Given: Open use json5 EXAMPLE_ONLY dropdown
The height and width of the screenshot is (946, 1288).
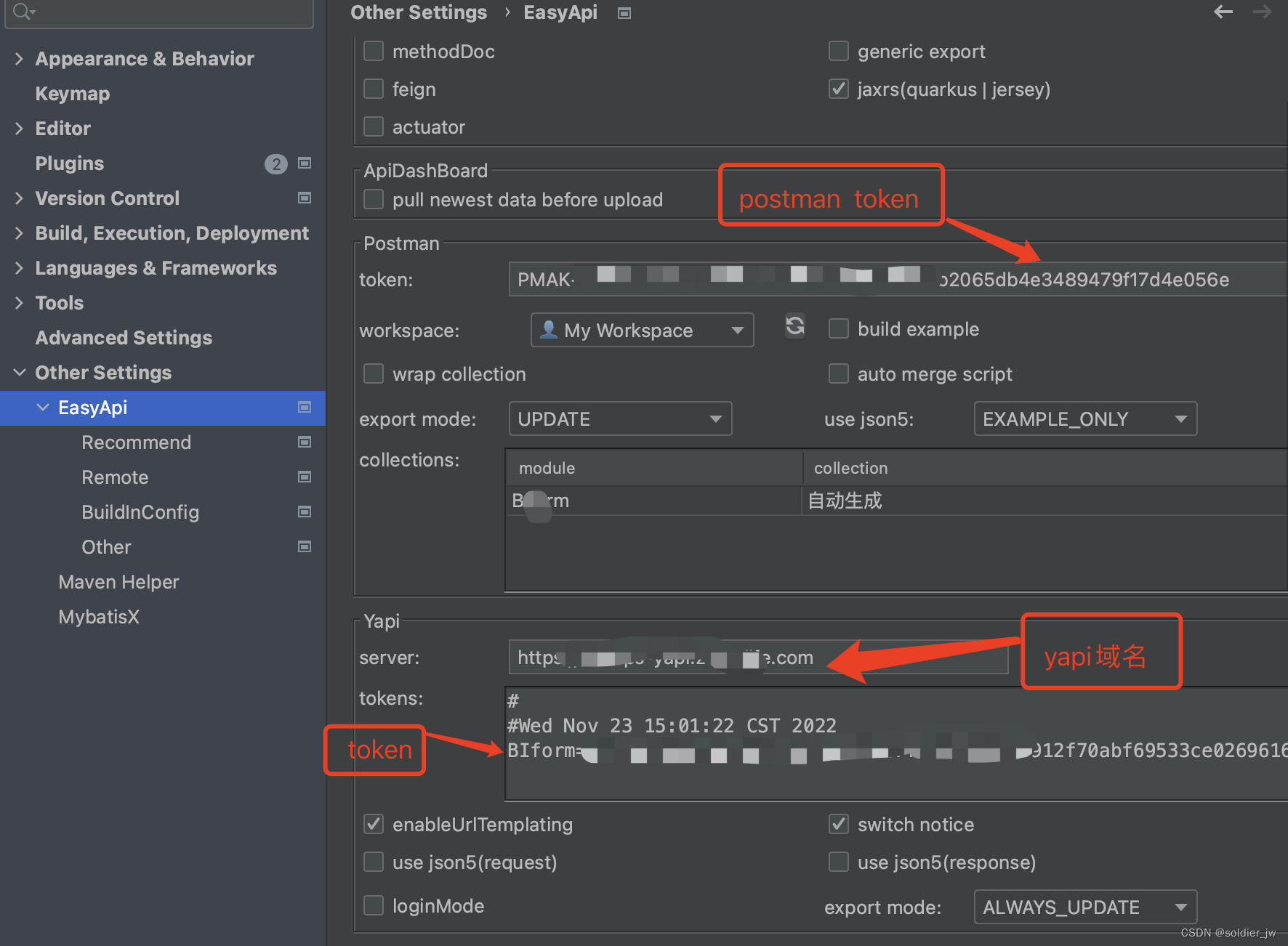Looking at the screenshot, I should pos(1085,419).
